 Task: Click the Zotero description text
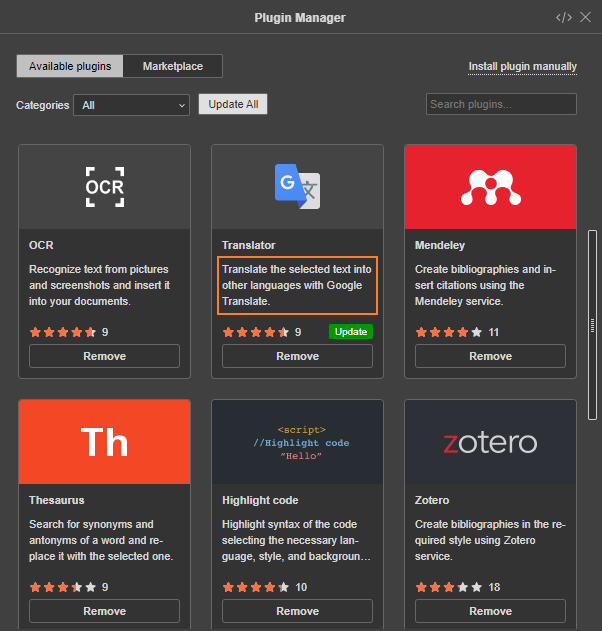coord(490,540)
